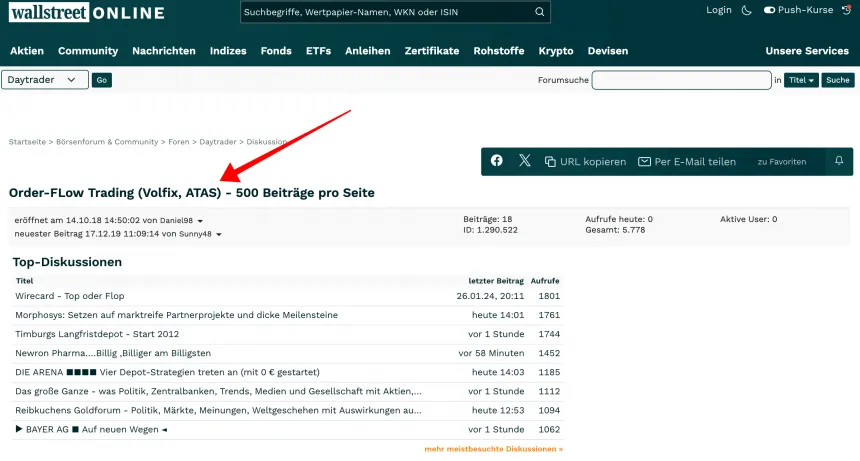This screenshot has height=461, width=860.
Task: Click the notification bell icon
Action: [x=839, y=161]
